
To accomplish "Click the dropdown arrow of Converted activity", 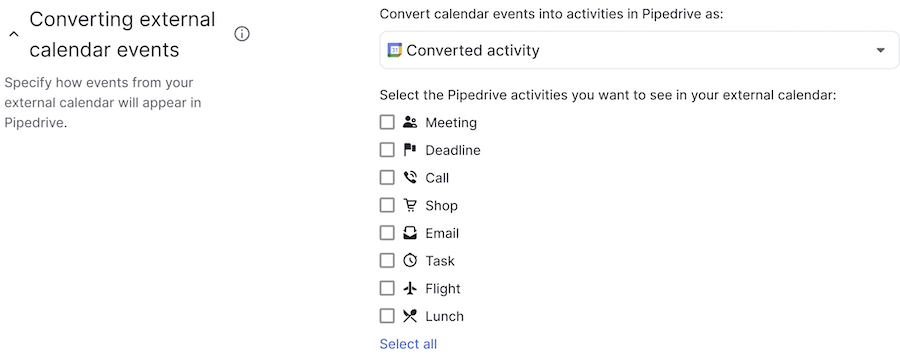I will click(x=880, y=50).
